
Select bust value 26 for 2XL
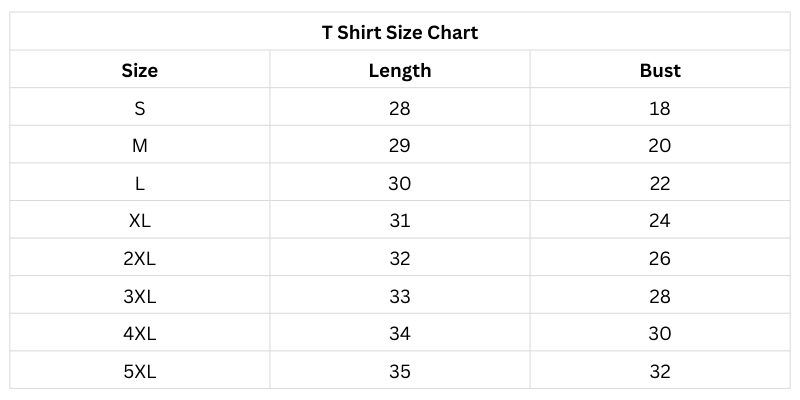point(660,259)
